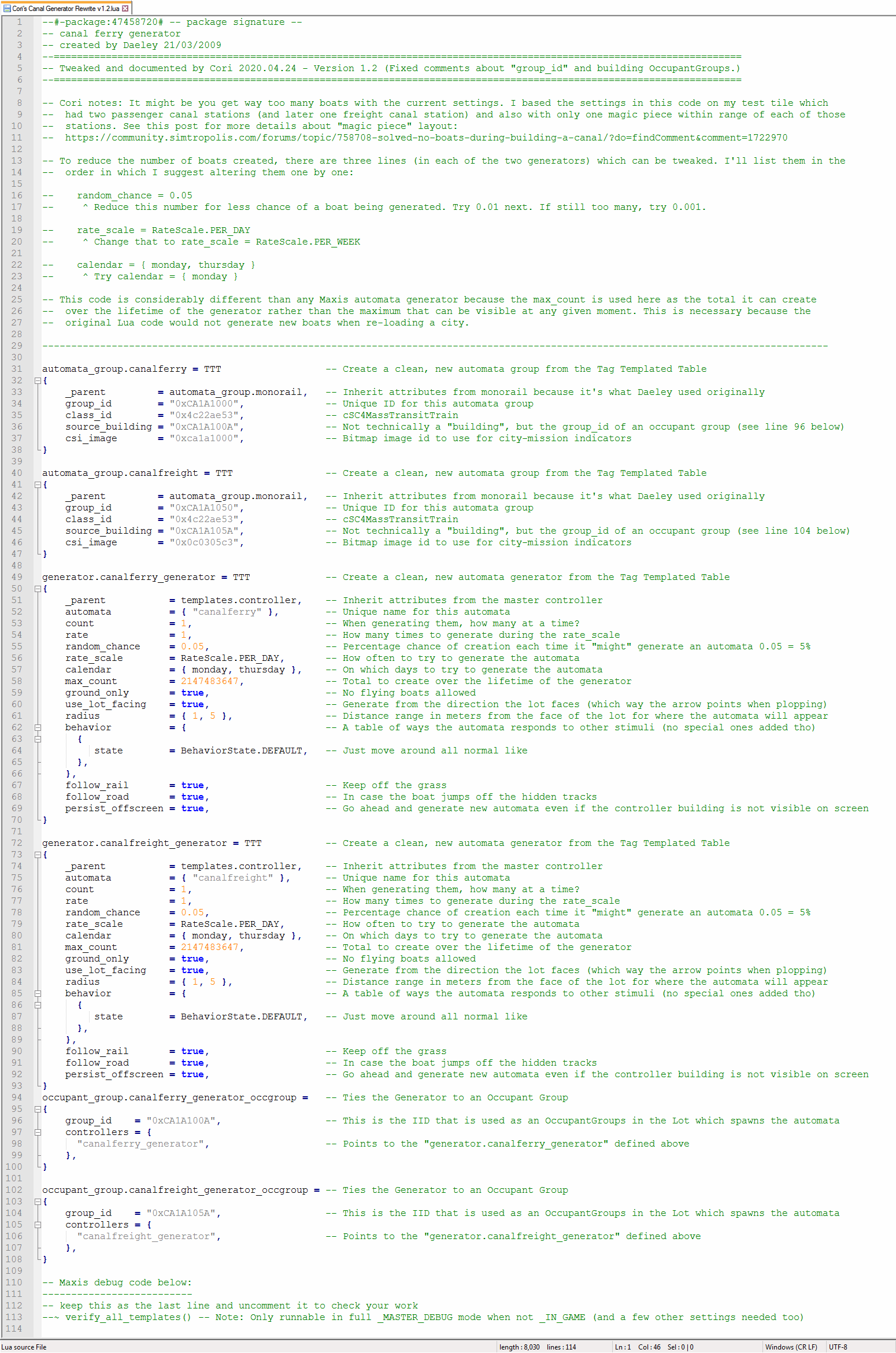Image resolution: width=896 pixels, height=1353 pixels.
Task: Click the string "canalferry_generator" on line 98
Action: point(140,1144)
